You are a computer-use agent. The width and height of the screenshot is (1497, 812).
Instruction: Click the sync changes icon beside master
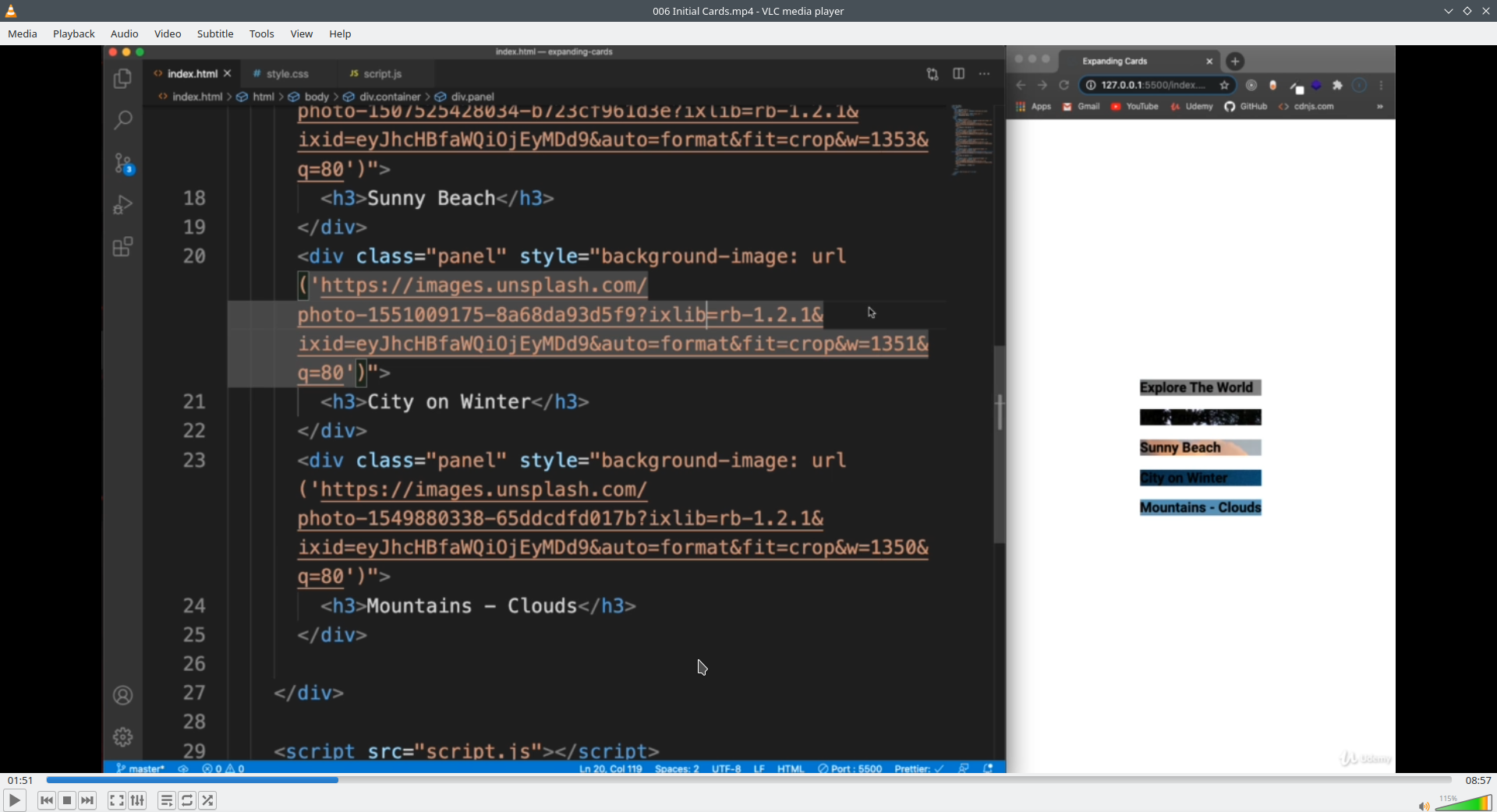tap(183, 768)
